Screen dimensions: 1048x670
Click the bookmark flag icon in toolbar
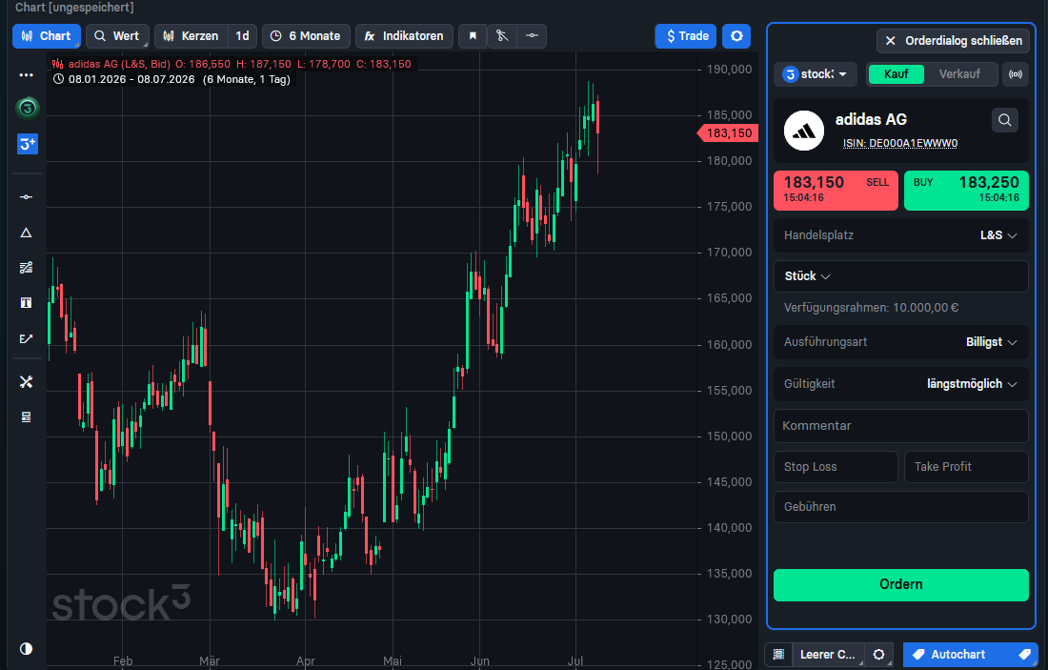click(x=473, y=36)
